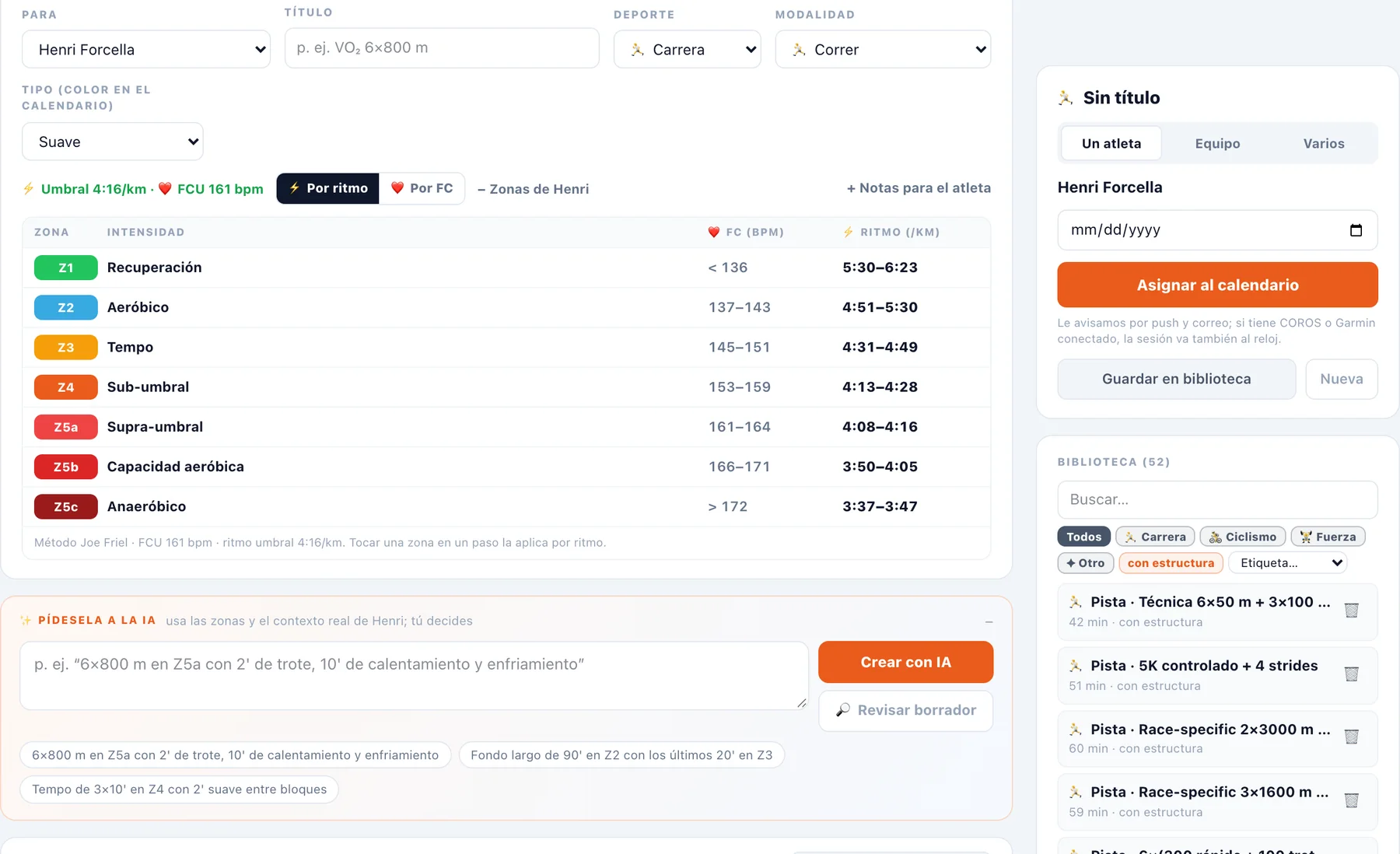Expand Notas para el atleta

click(919, 188)
